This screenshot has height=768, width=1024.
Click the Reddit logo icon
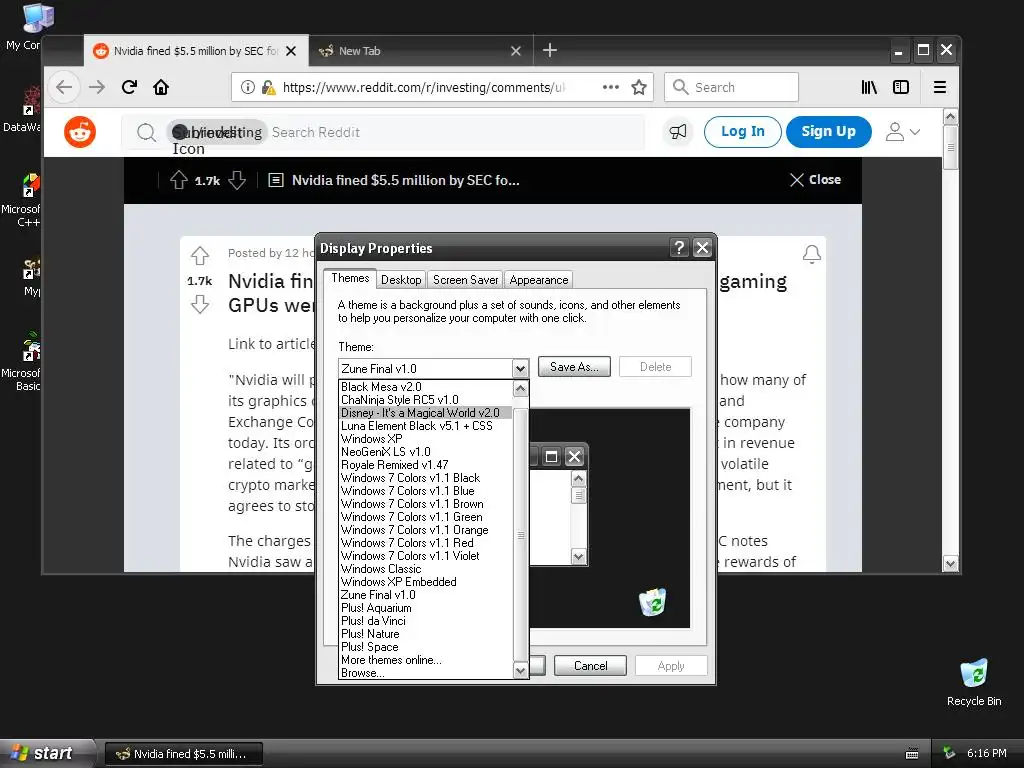80,132
